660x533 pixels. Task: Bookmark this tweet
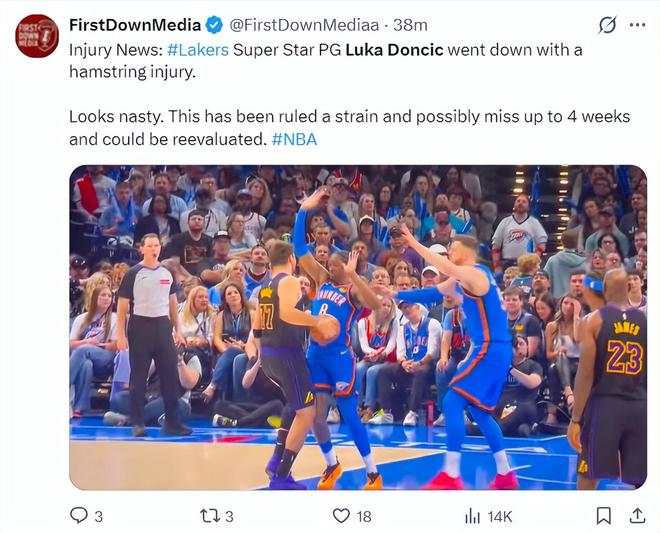click(603, 515)
